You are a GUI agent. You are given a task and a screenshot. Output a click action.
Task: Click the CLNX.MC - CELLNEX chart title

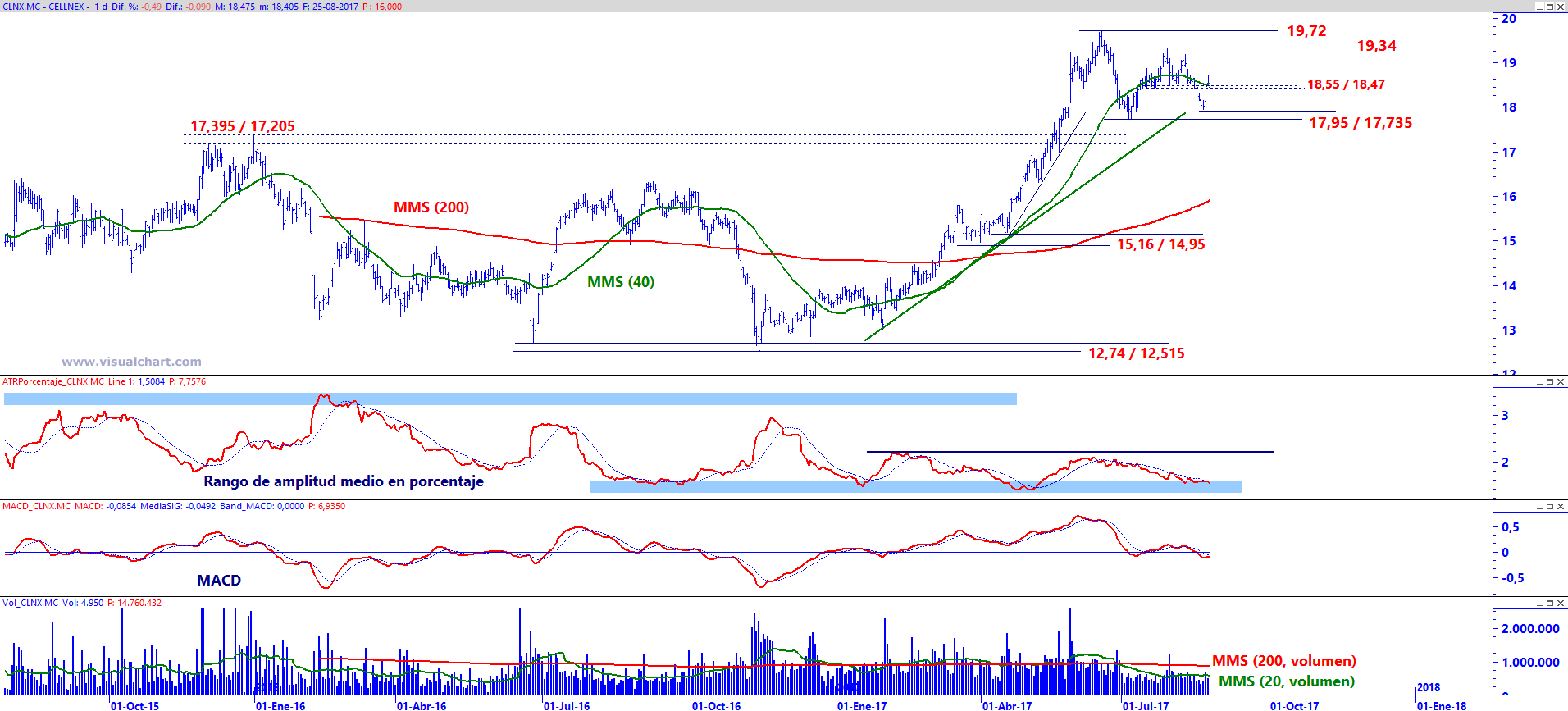43,7
